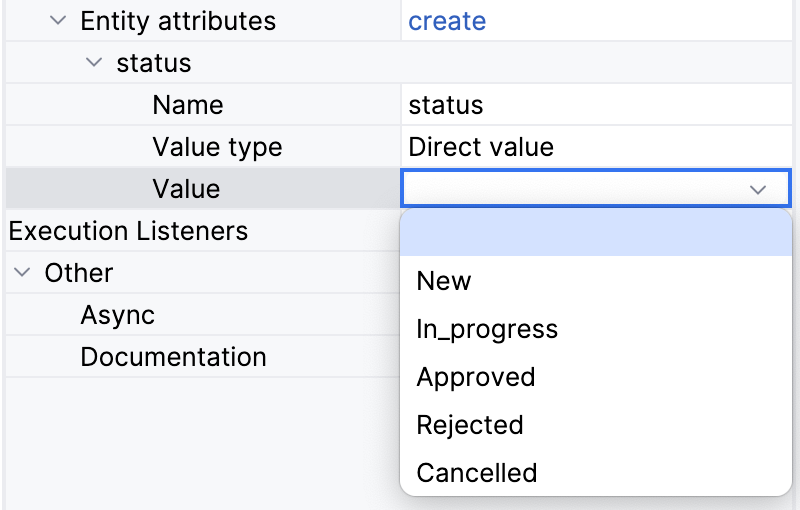Viewport: 800px width, 510px height.
Task: Select the Execution Listeners row
Action: click(128, 231)
